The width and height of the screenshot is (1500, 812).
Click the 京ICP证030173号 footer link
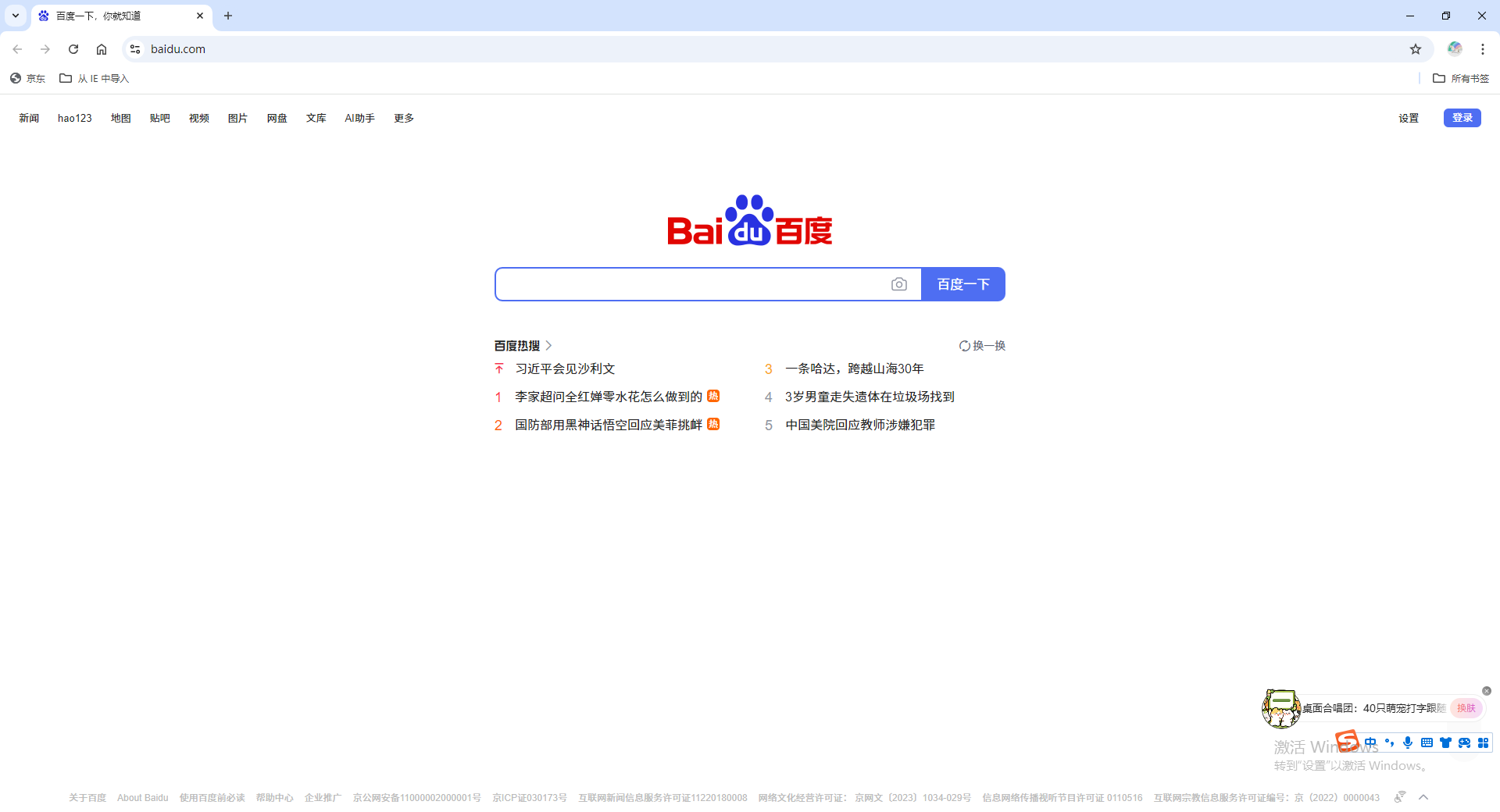pyautogui.click(x=530, y=798)
